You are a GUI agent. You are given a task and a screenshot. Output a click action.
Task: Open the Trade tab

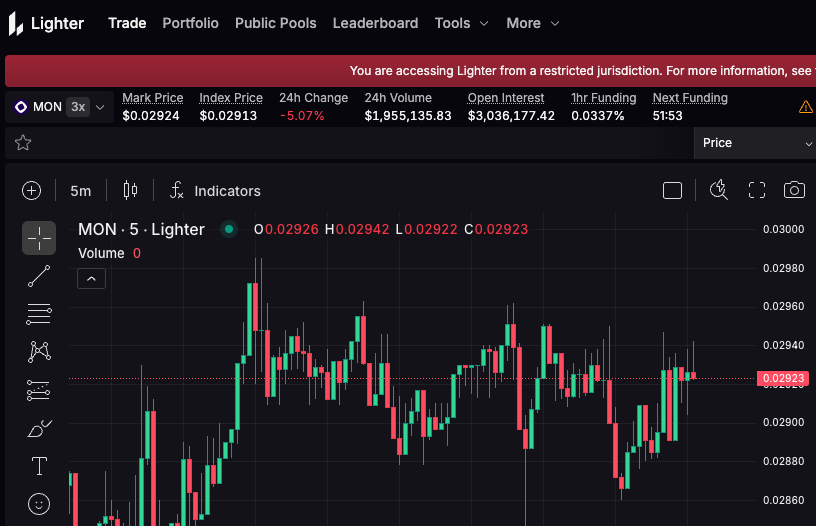(x=127, y=23)
